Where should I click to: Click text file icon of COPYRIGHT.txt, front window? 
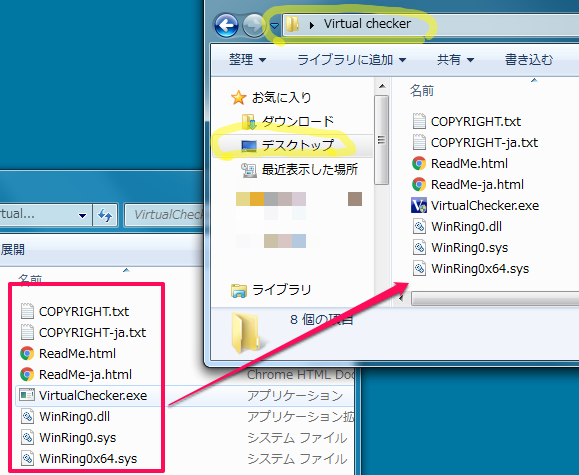click(x=419, y=121)
